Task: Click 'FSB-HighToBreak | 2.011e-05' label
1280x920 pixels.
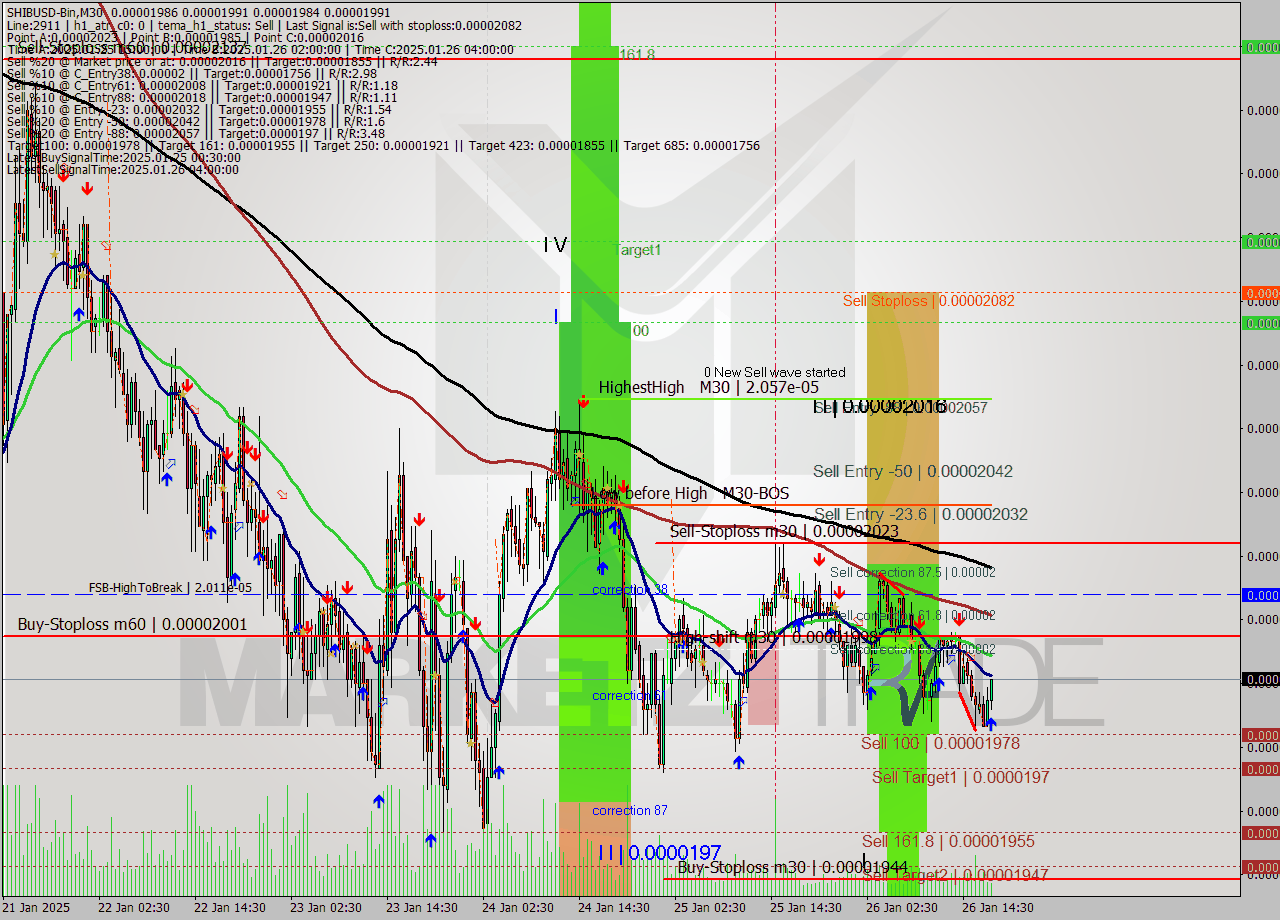Action: [x=170, y=588]
